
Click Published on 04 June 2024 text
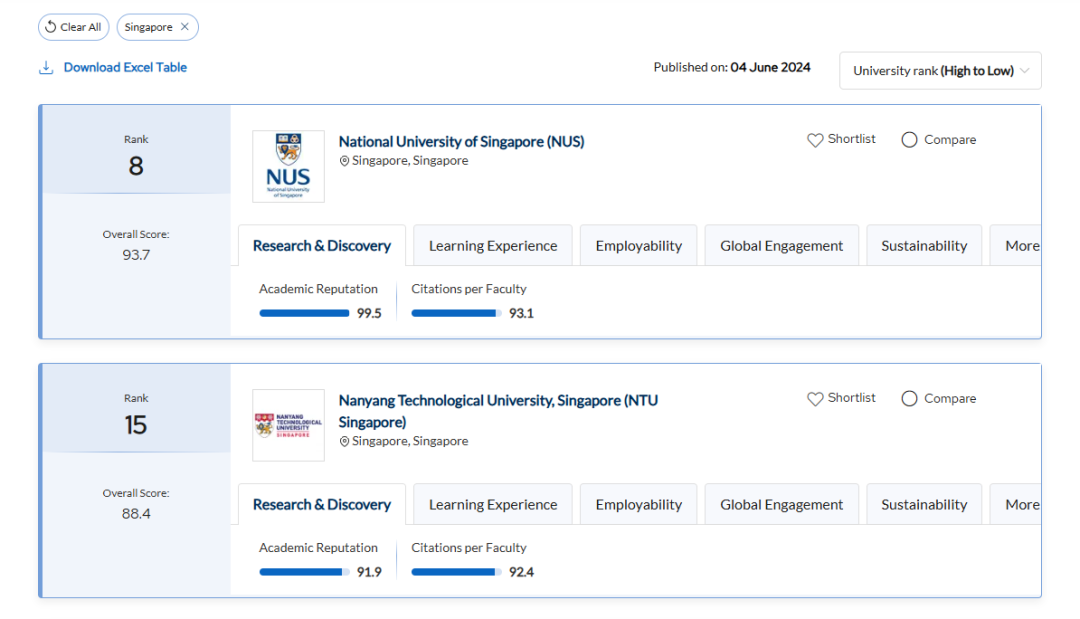731,67
